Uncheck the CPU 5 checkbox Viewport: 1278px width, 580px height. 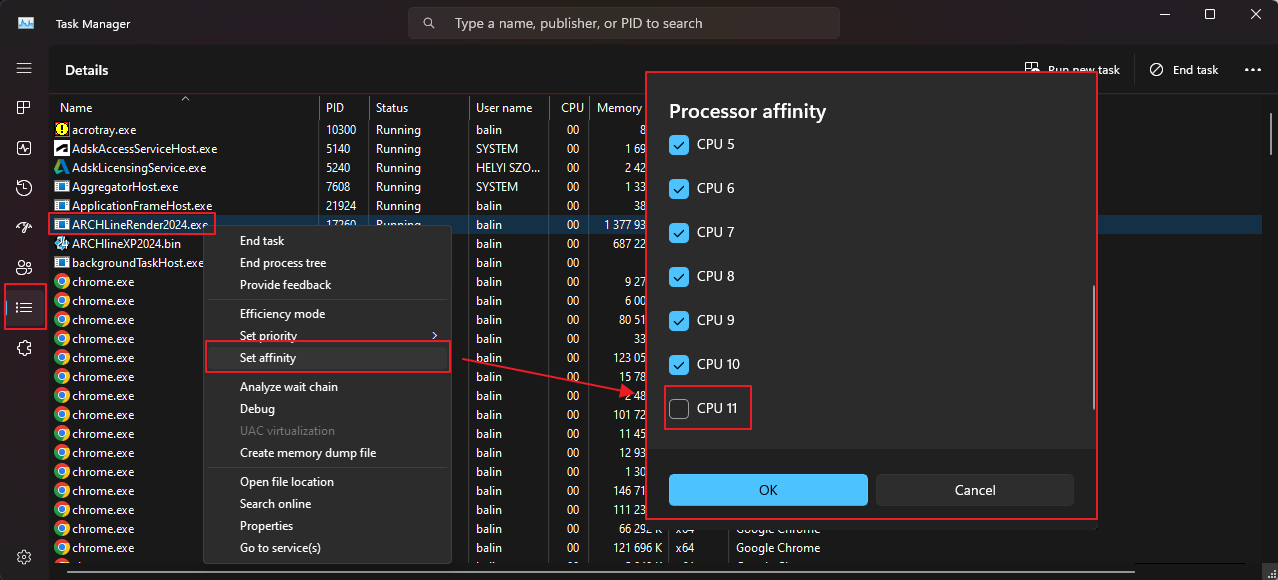[x=679, y=144]
